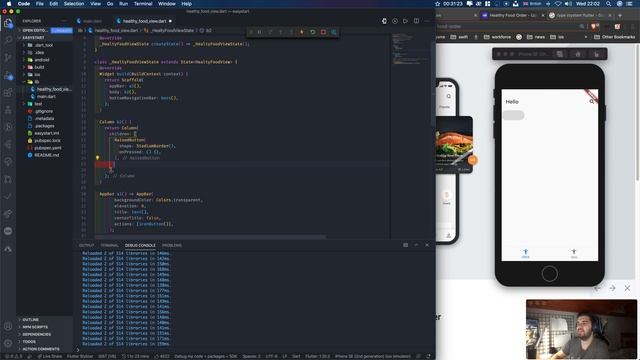Expand the OPEN EDITORS section
The height and width of the screenshot is (360, 640).
point(34,31)
